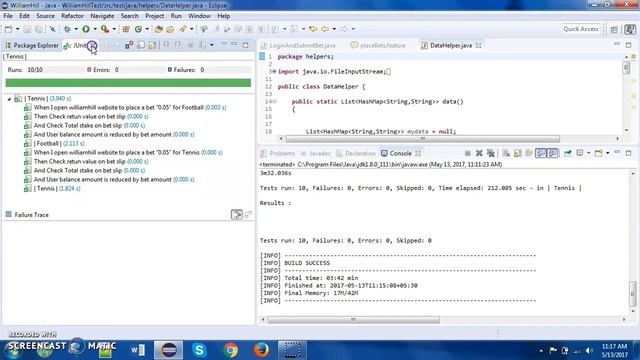The width and height of the screenshot is (640, 360).
Task: Click the New Java Class icon
Action: (138, 29)
